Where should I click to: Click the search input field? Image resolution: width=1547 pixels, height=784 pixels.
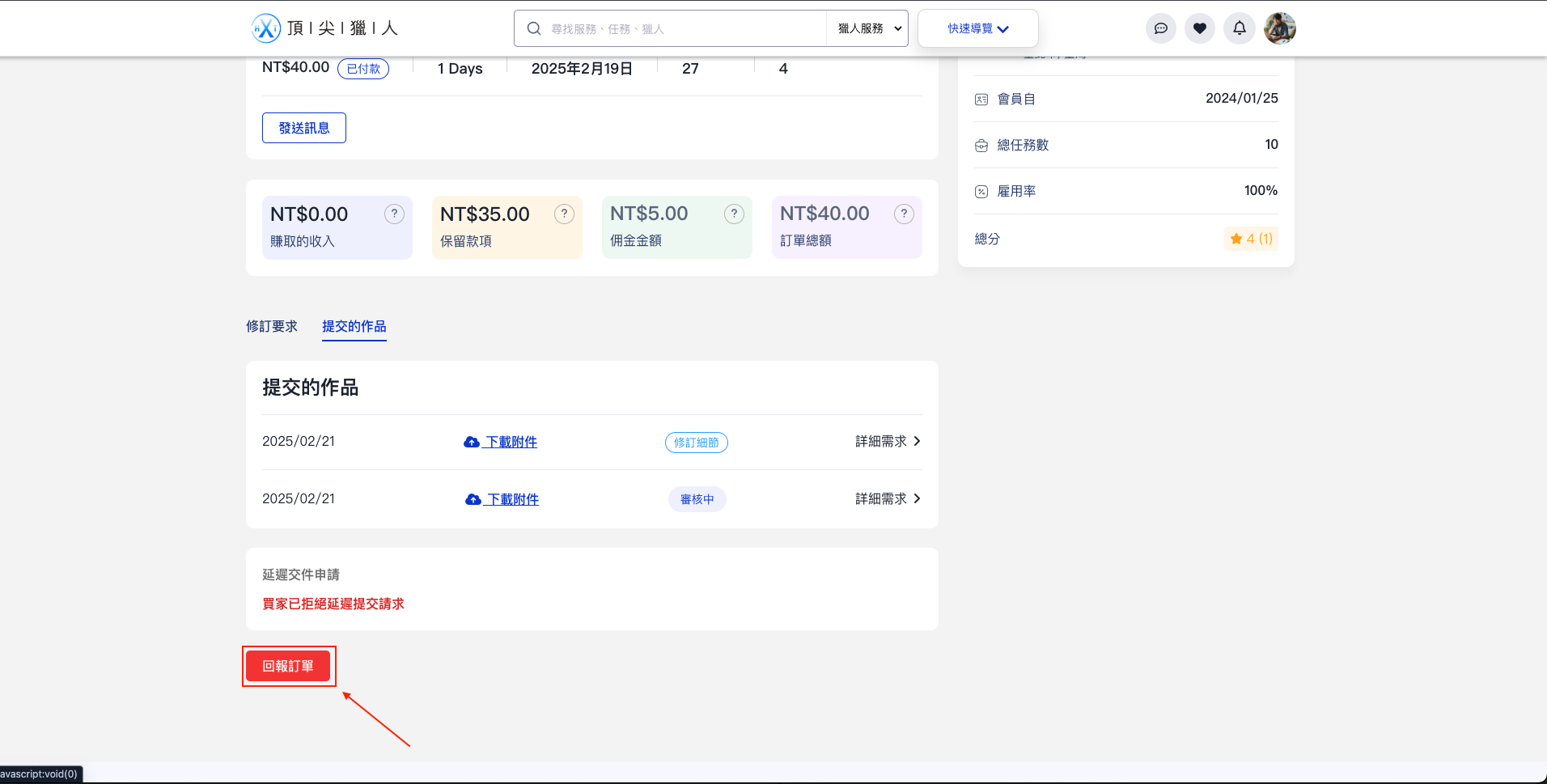point(680,28)
